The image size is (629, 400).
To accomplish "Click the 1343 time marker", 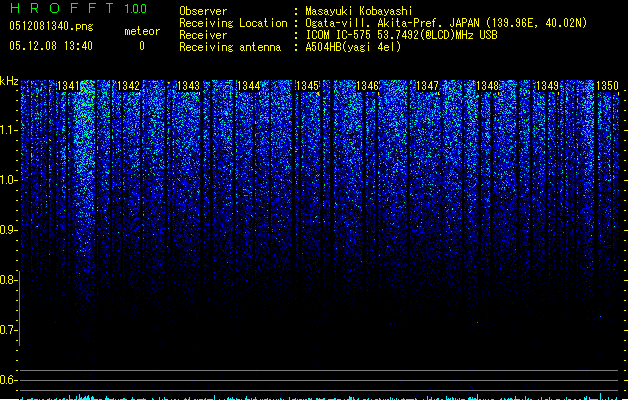I will (188, 86).
